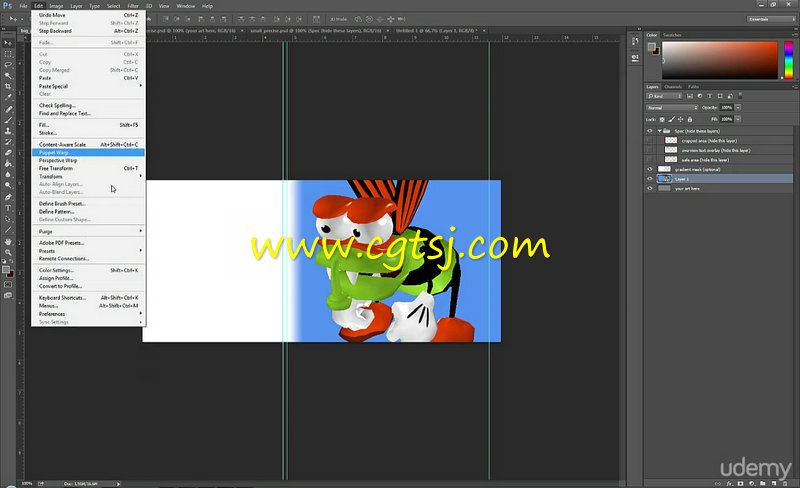Viewport: 800px width, 488px height.
Task: Open the blend mode Normal dropdown
Action: click(672, 108)
